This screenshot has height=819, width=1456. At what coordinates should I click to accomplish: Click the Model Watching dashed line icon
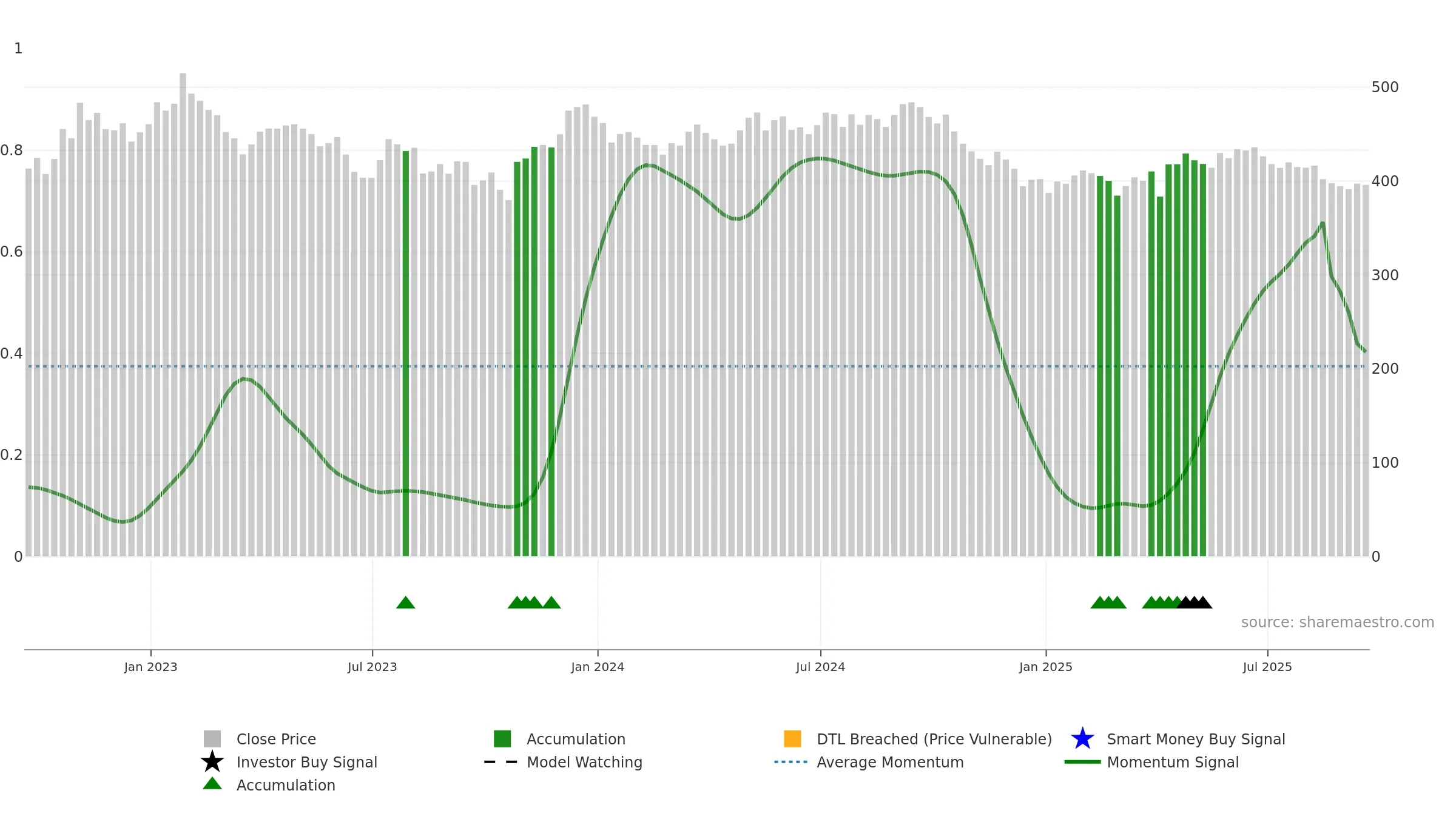[x=501, y=762]
